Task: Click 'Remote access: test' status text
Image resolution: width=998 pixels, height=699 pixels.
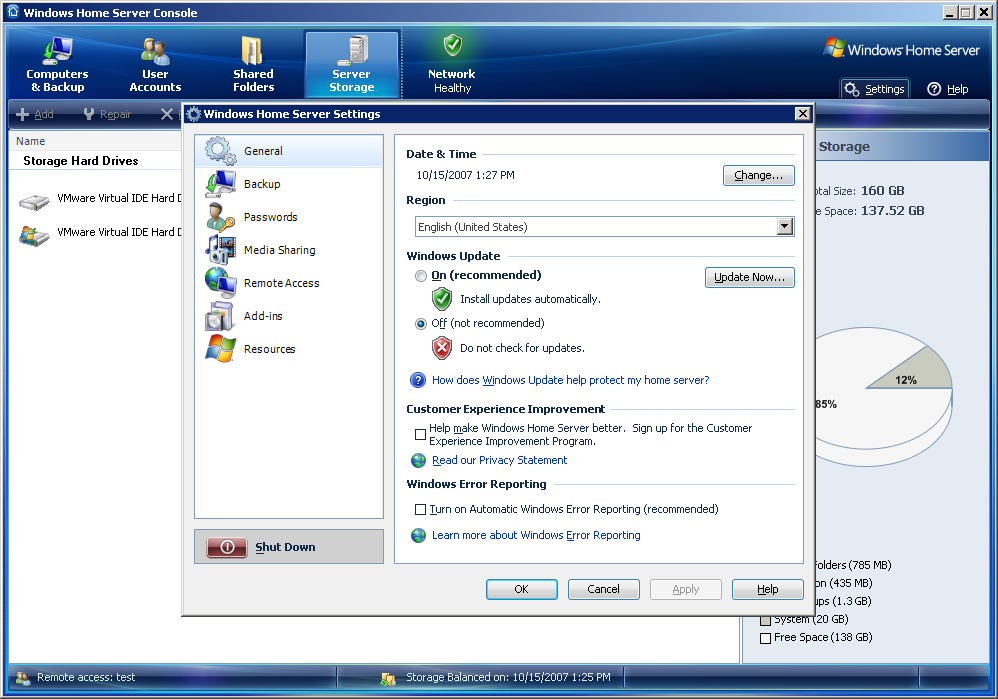Action: point(86,677)
